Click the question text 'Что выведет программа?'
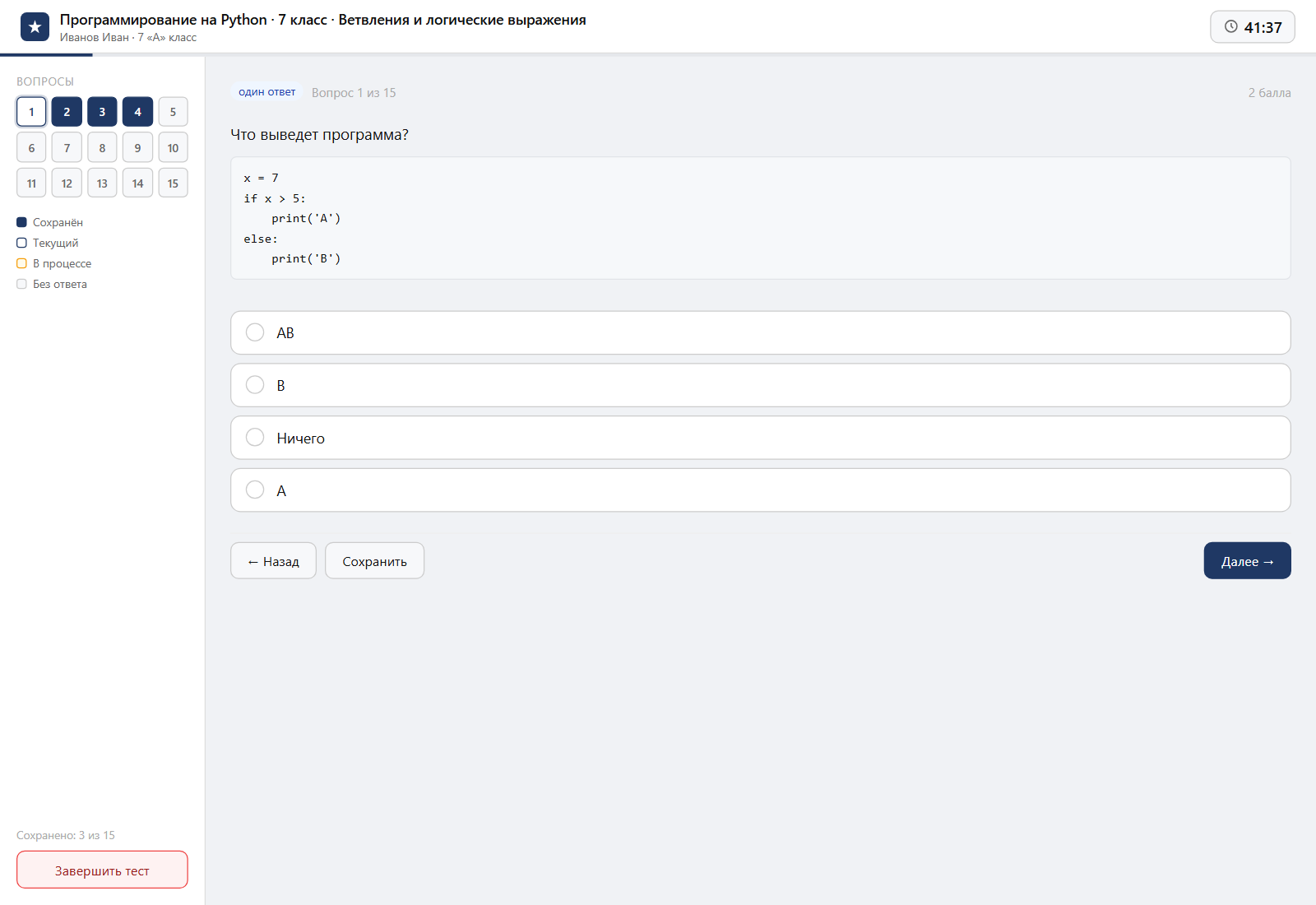 click(319, 135)
